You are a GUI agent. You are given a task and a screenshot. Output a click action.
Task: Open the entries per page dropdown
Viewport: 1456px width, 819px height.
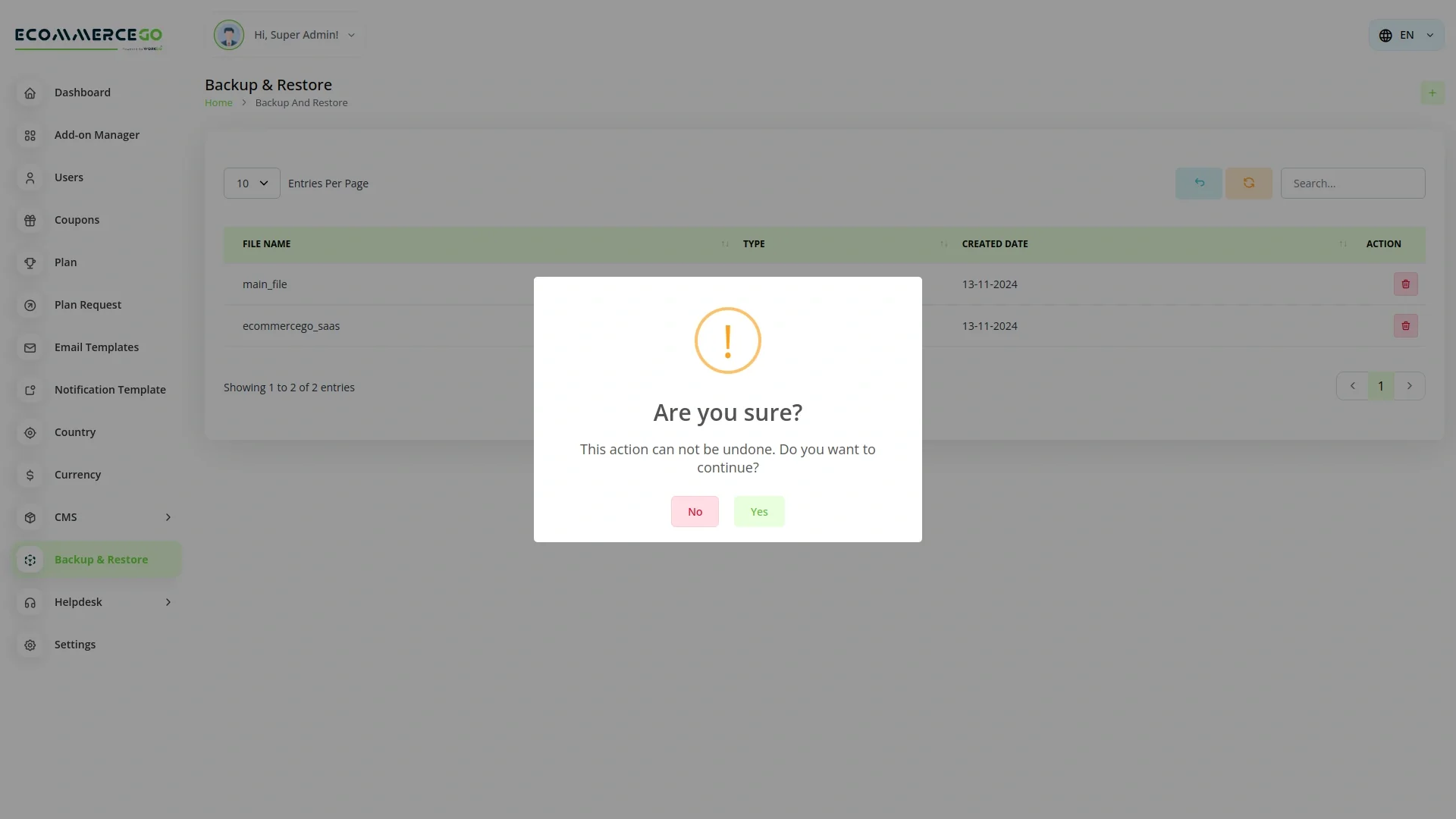coord(252,184)
